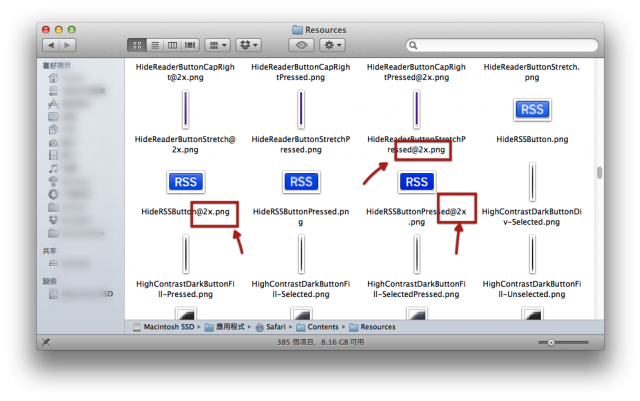This screenshot has height=401, width=640.
Task: Go to Contents folder in path bar
Action: [318, 327]
